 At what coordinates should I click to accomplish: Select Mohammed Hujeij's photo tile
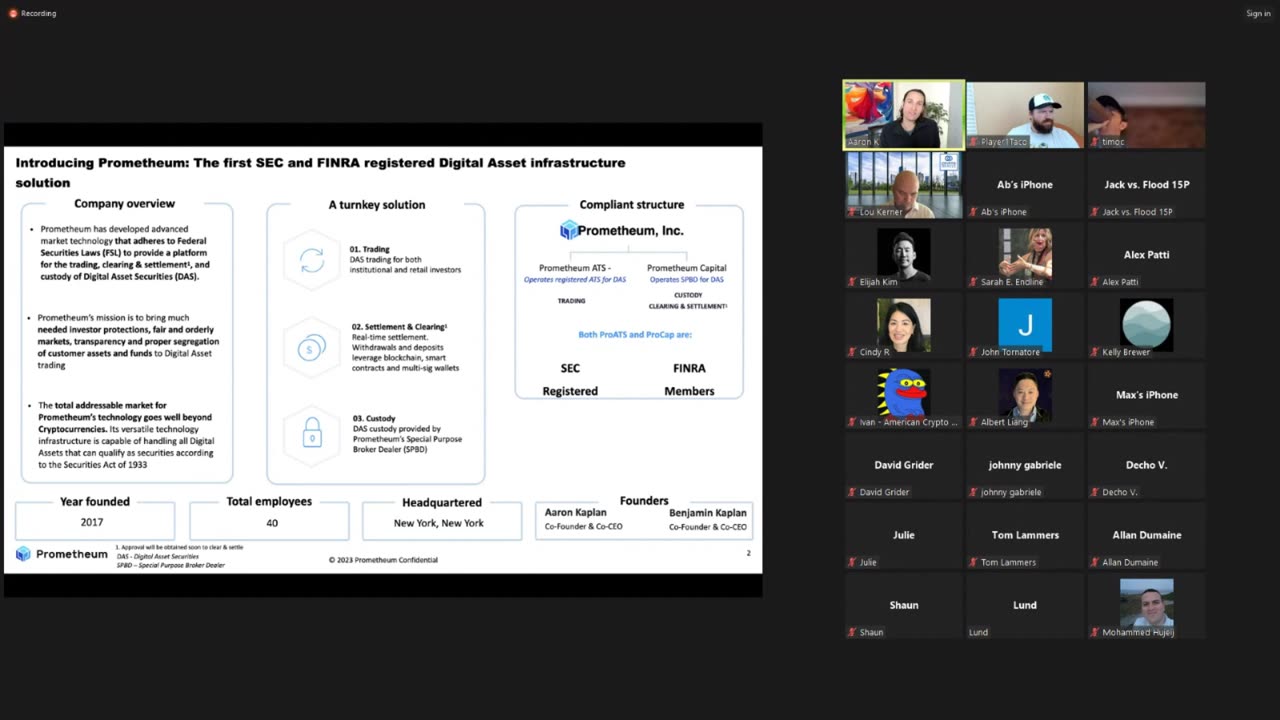(x=1146, y=605)
